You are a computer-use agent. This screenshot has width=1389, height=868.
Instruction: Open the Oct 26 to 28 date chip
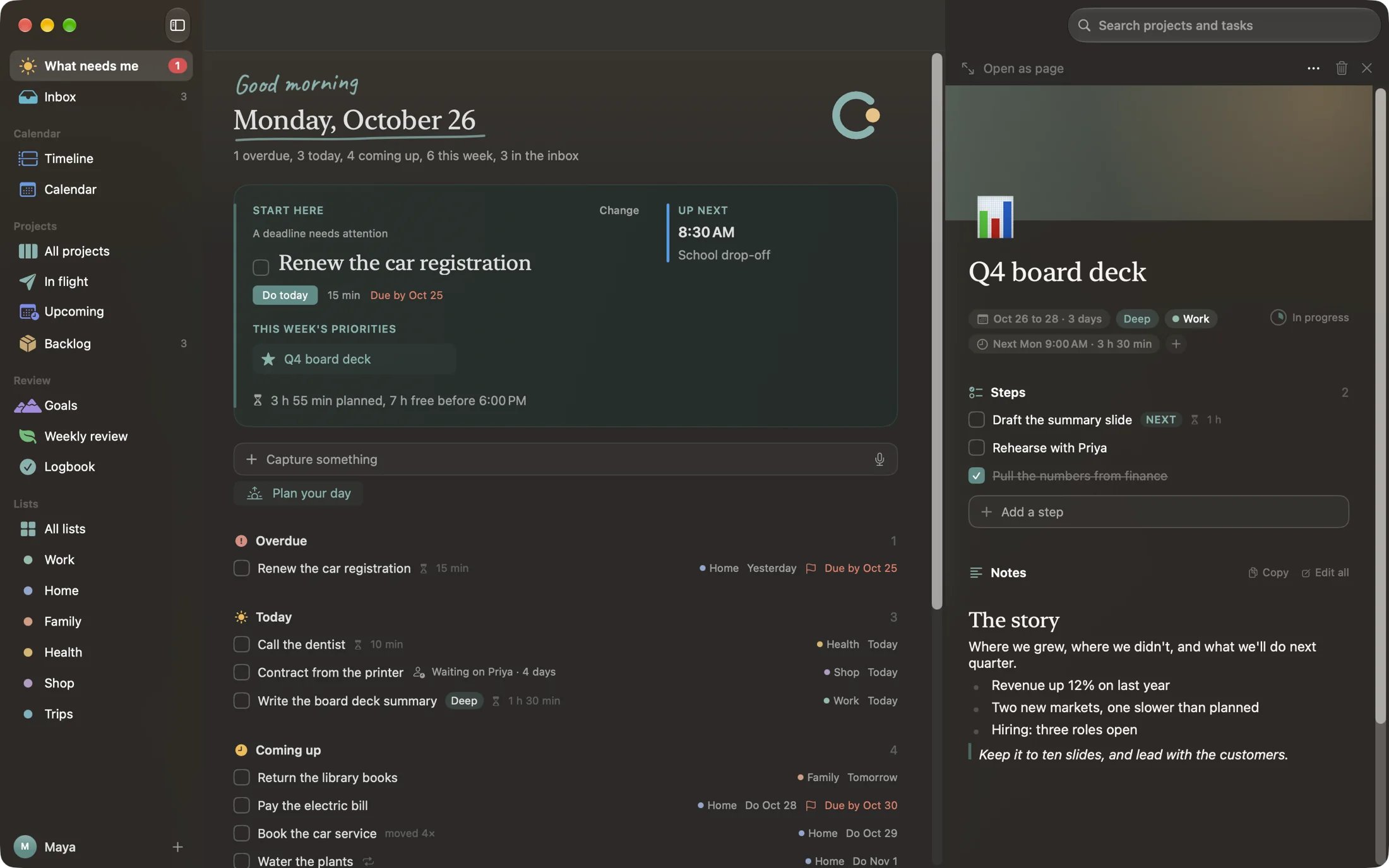click(x=1039, y=319)
